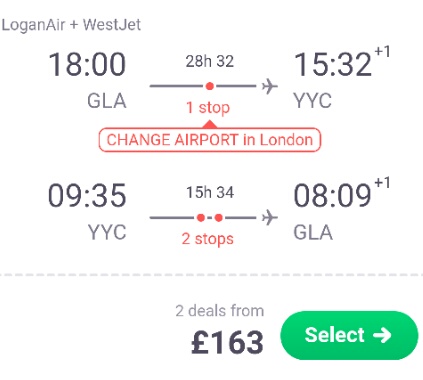Click the second red return stop dot
The height and width of the screenshot is (380, 423).
pyautogui.click(x=219, y=218)
